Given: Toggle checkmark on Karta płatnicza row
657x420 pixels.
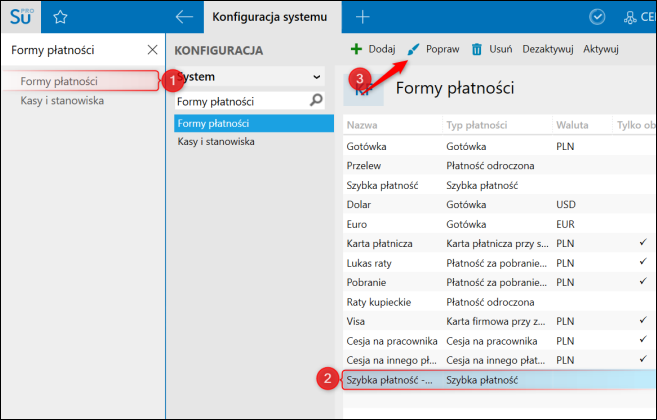Looking at the screenshot, I should [642, 243].
